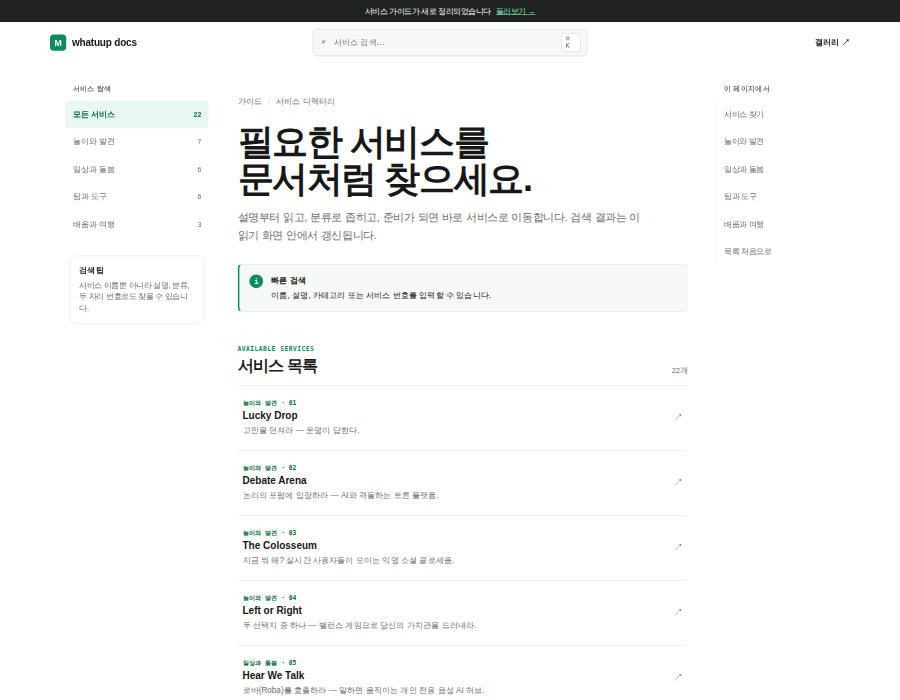The image size is (900, 700).
Task: Open The Colosseum service title
Action: pos(280,545)
